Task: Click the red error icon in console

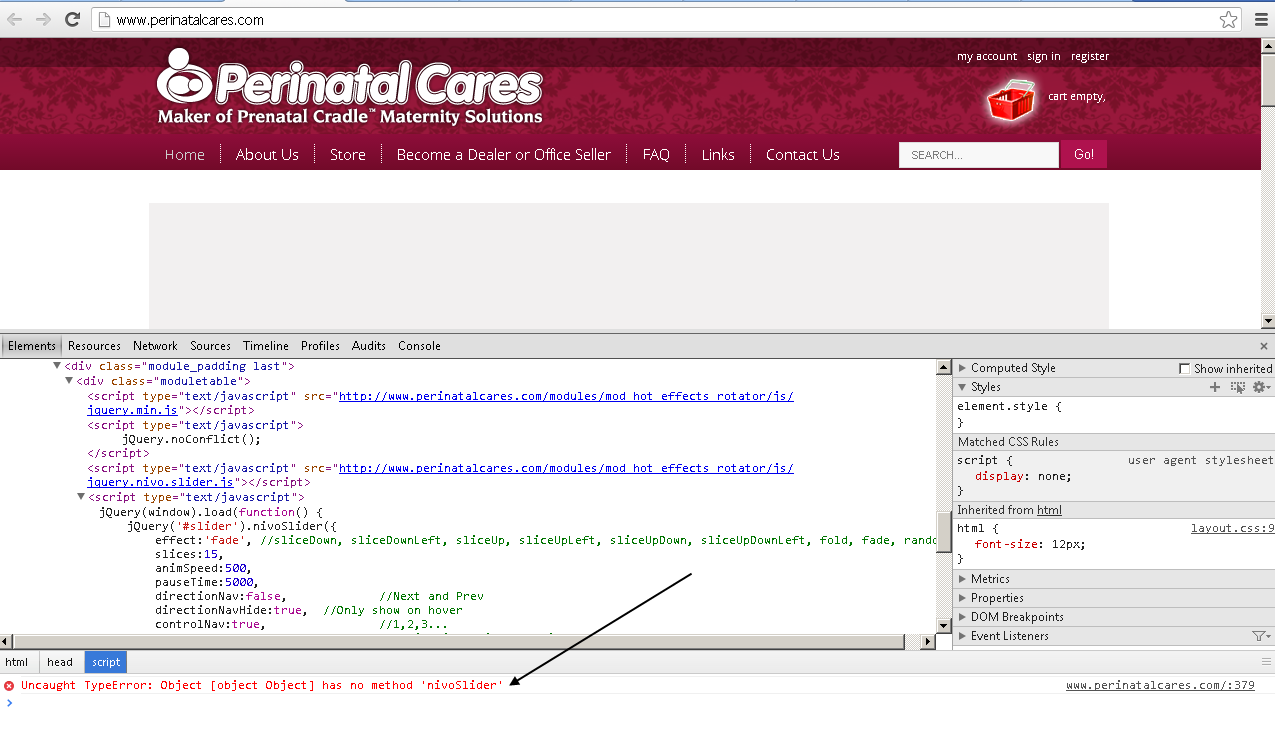Action: 9,685
